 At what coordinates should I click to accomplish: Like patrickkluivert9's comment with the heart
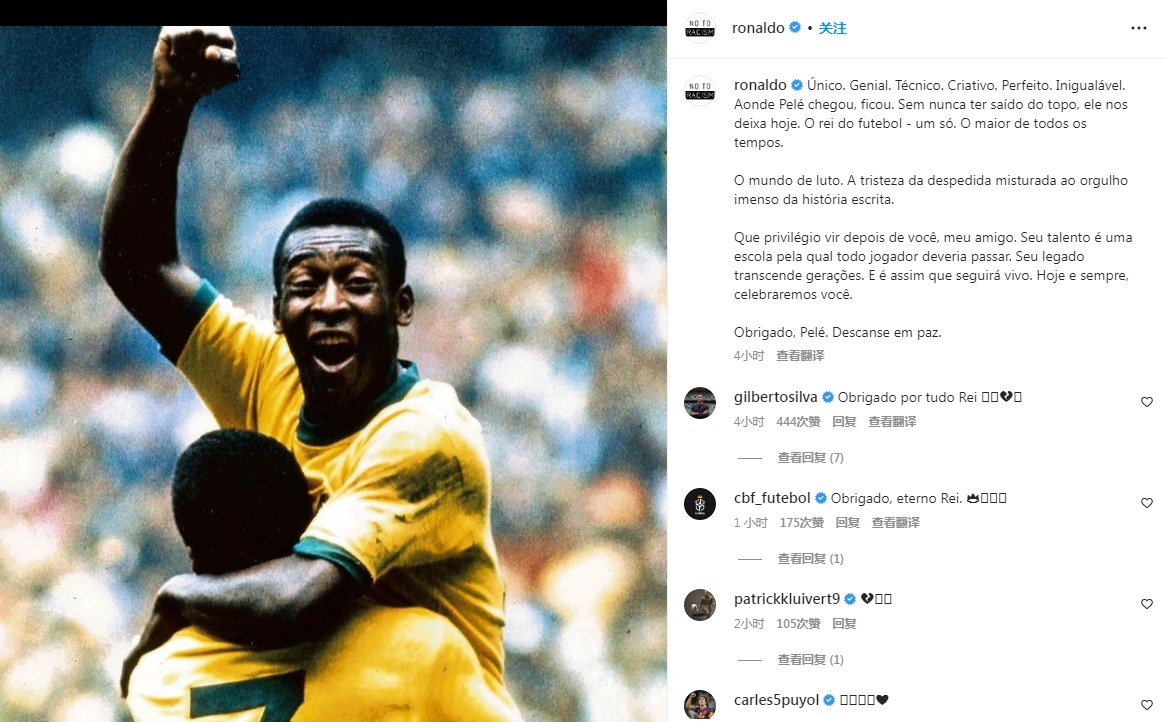(1146, 604)
